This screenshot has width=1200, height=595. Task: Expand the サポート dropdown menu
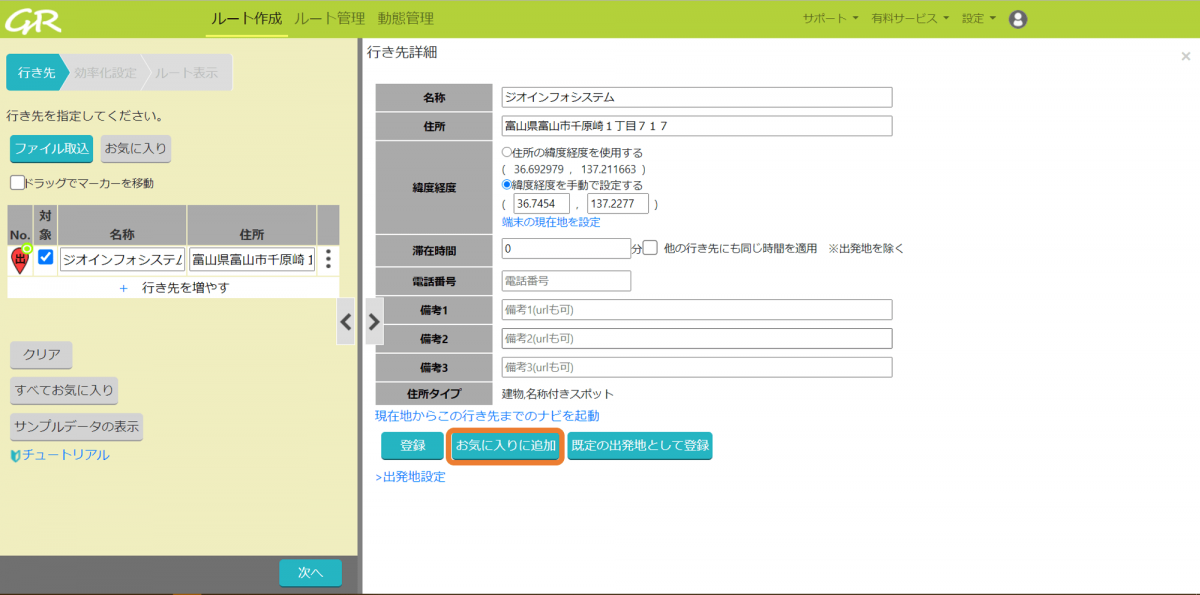coord(830,18)
